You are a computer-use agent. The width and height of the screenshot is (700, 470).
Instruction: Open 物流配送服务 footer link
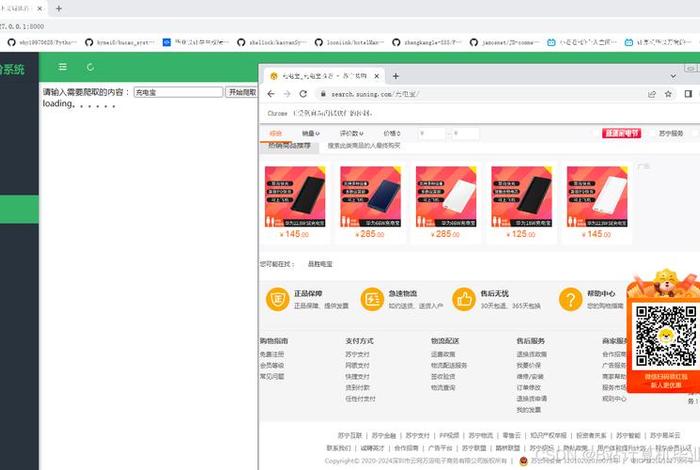[449, 366]
